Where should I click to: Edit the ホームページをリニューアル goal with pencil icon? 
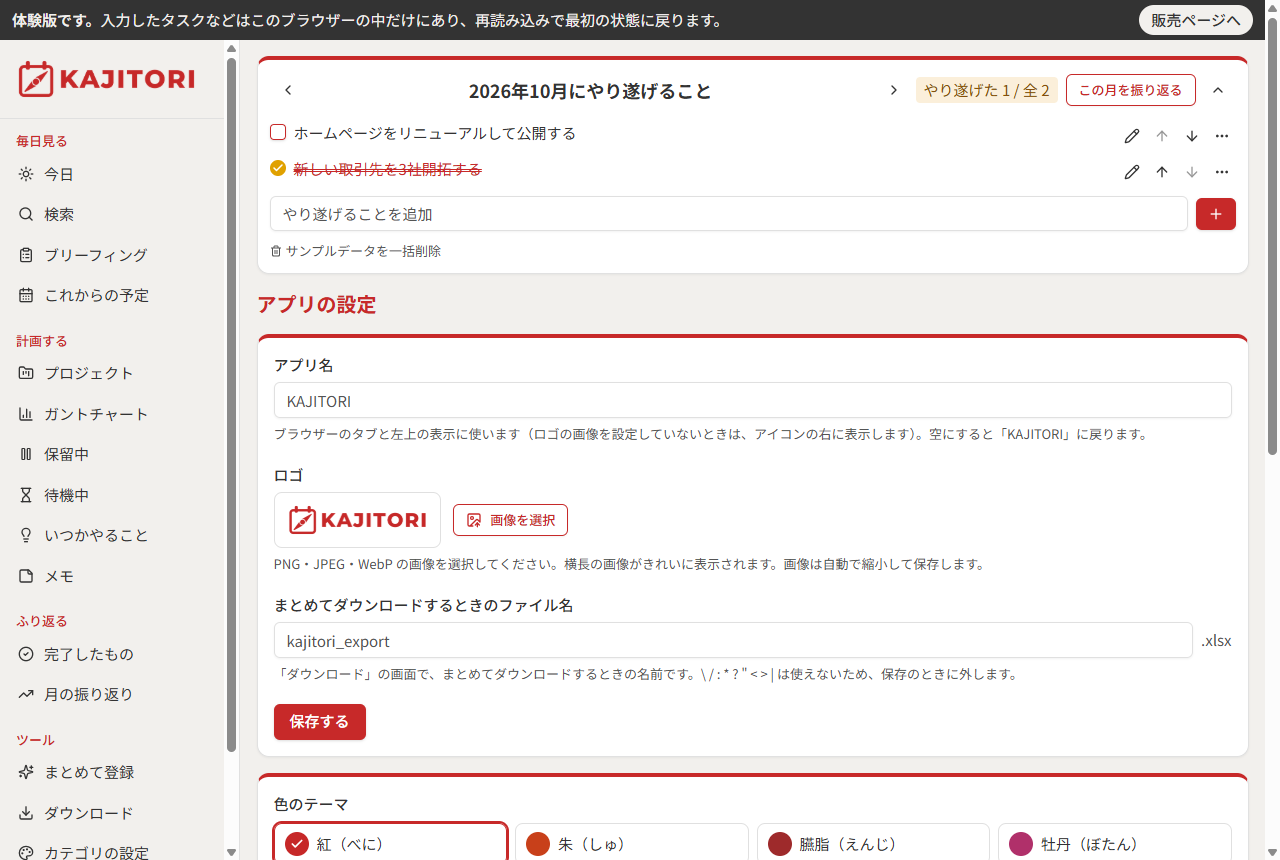click(1132, 136)
